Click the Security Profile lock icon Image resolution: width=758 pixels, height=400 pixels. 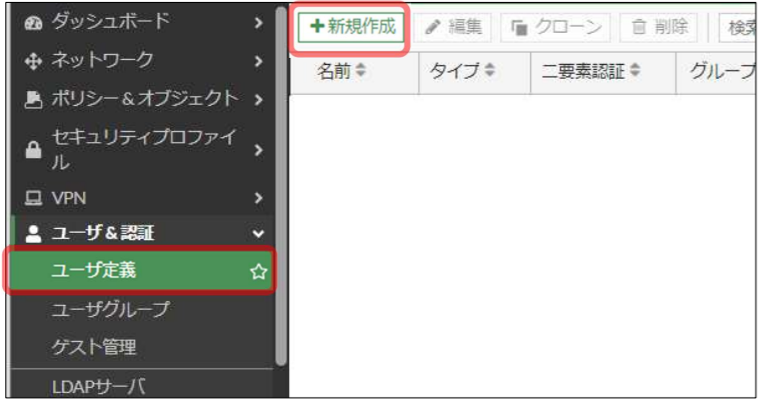click(33, 150)
